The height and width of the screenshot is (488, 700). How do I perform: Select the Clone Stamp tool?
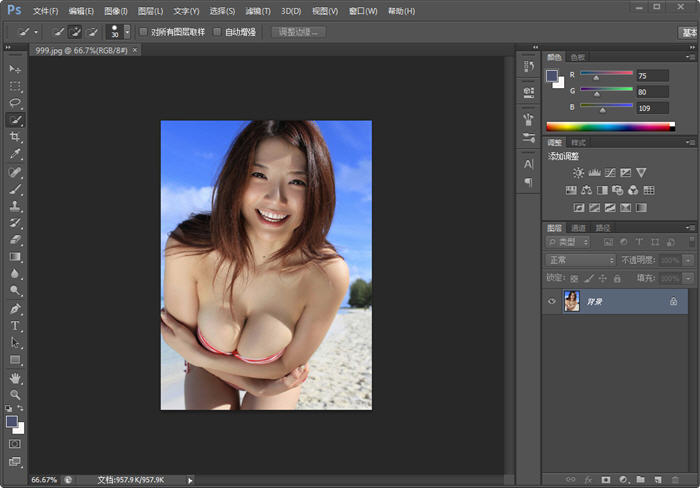pos(15,206)
